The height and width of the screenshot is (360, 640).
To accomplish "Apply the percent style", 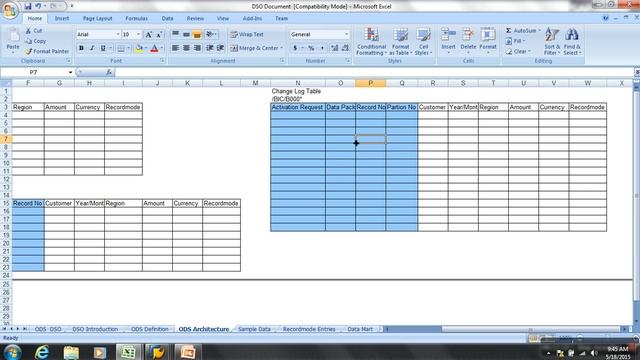I will coord(311,48).
